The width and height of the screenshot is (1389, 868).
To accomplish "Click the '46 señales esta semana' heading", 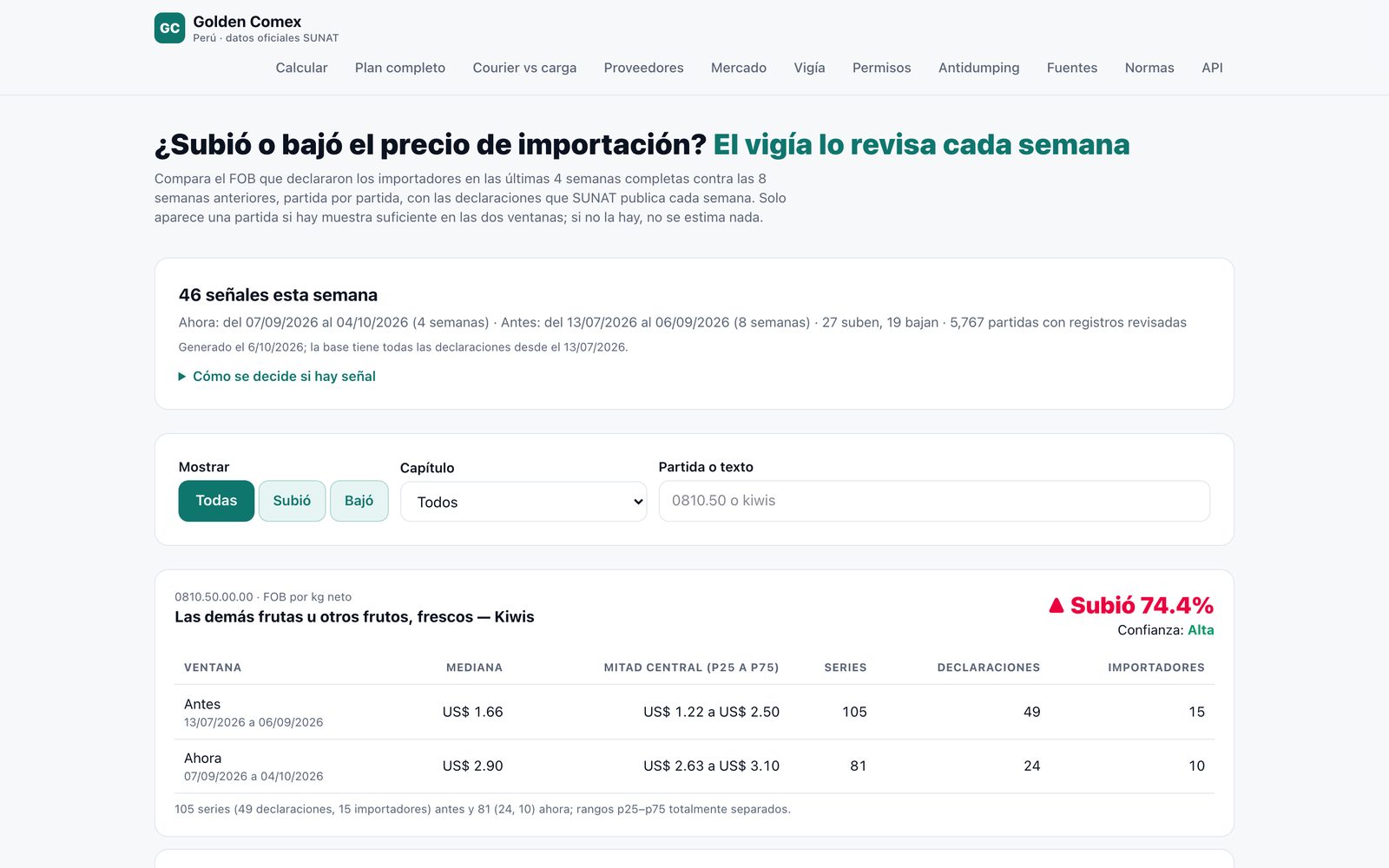I will coord(278,295).
